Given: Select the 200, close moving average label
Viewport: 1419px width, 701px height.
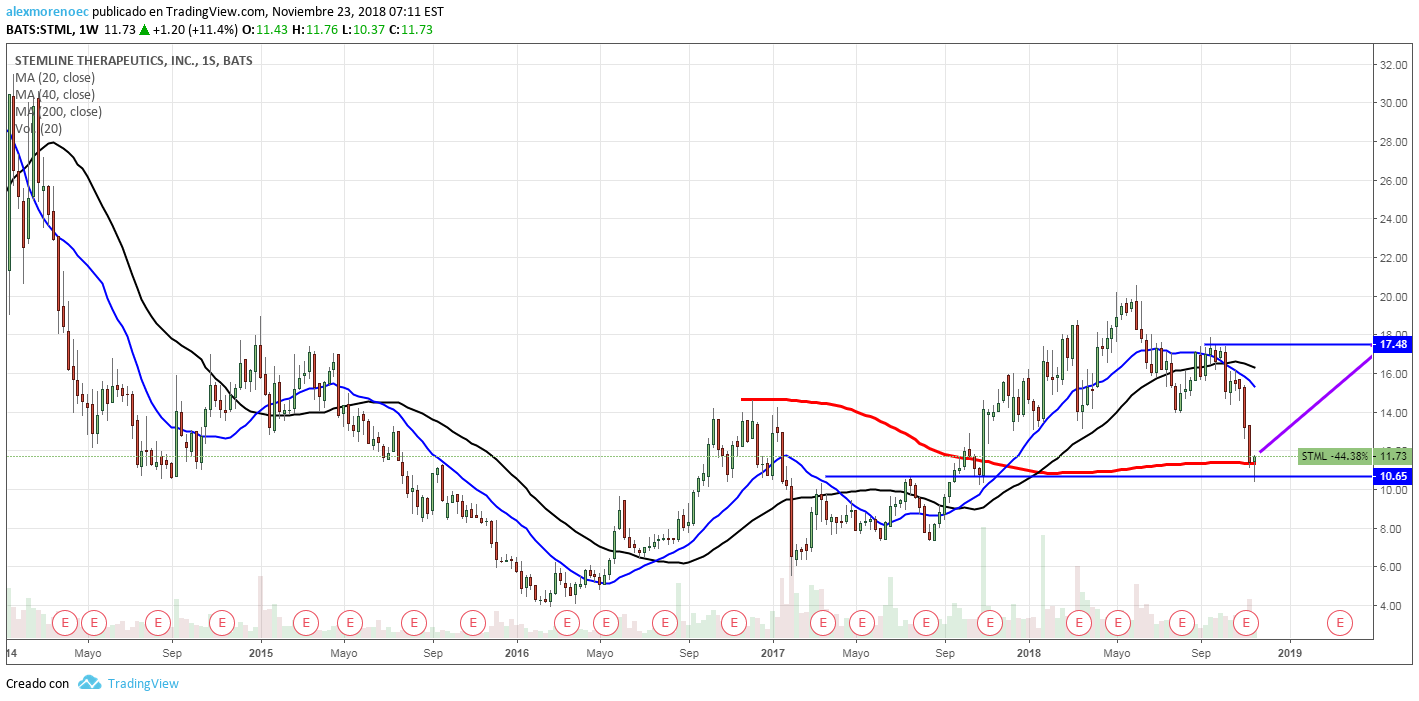Looking at the screenshot, I should [x=58, y=111].
